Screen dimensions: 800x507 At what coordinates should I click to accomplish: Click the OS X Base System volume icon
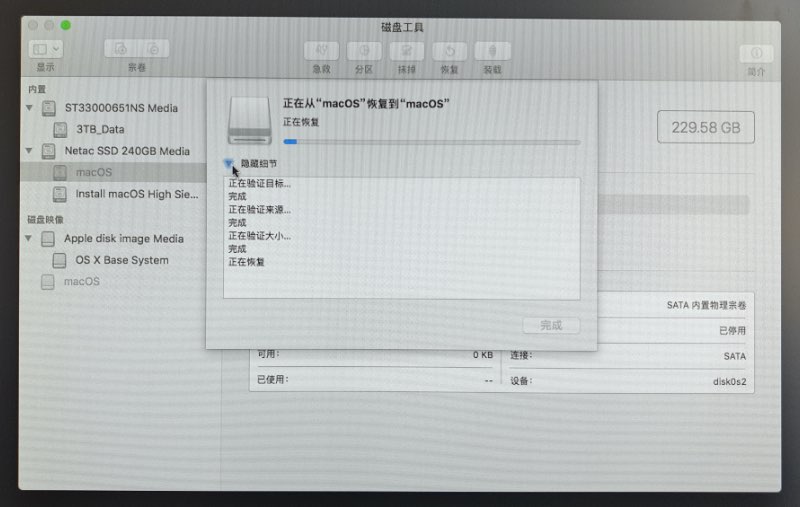(x=59, y=260)
